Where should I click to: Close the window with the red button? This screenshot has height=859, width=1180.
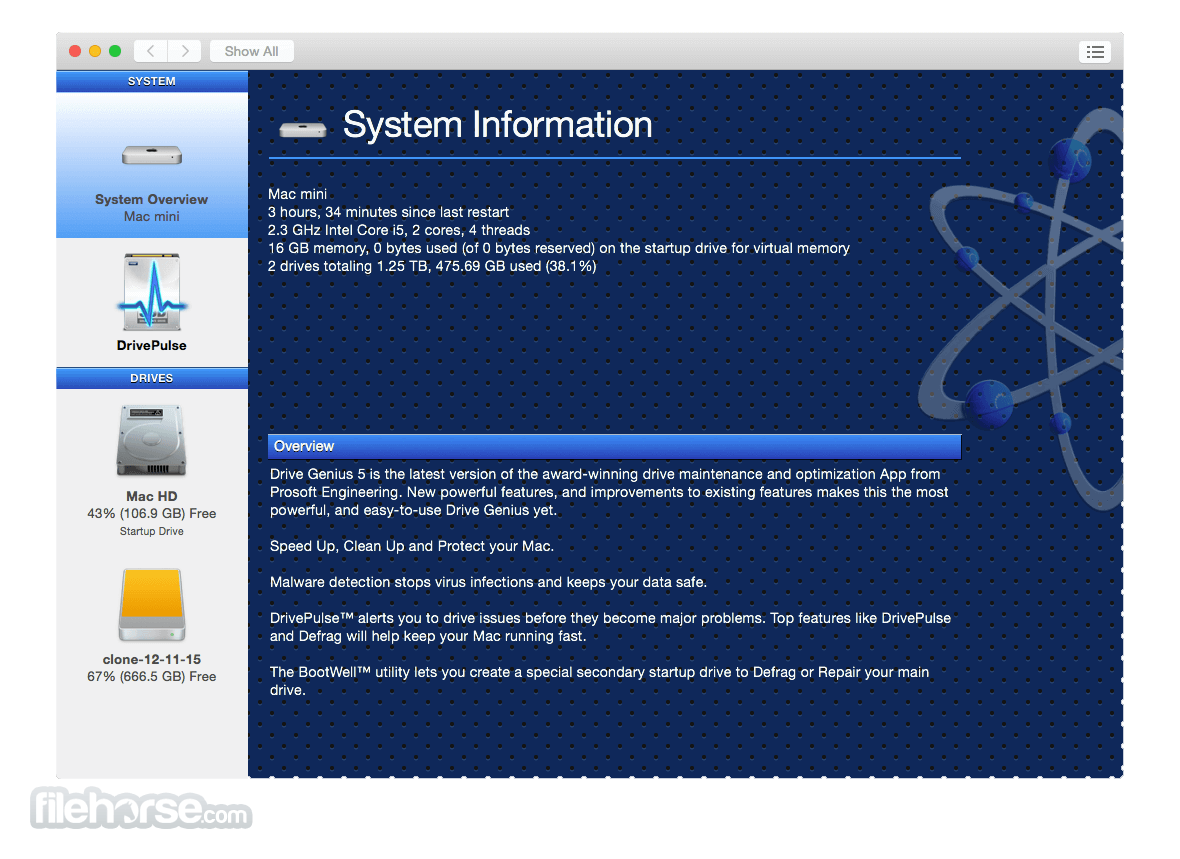click(75, 51)
